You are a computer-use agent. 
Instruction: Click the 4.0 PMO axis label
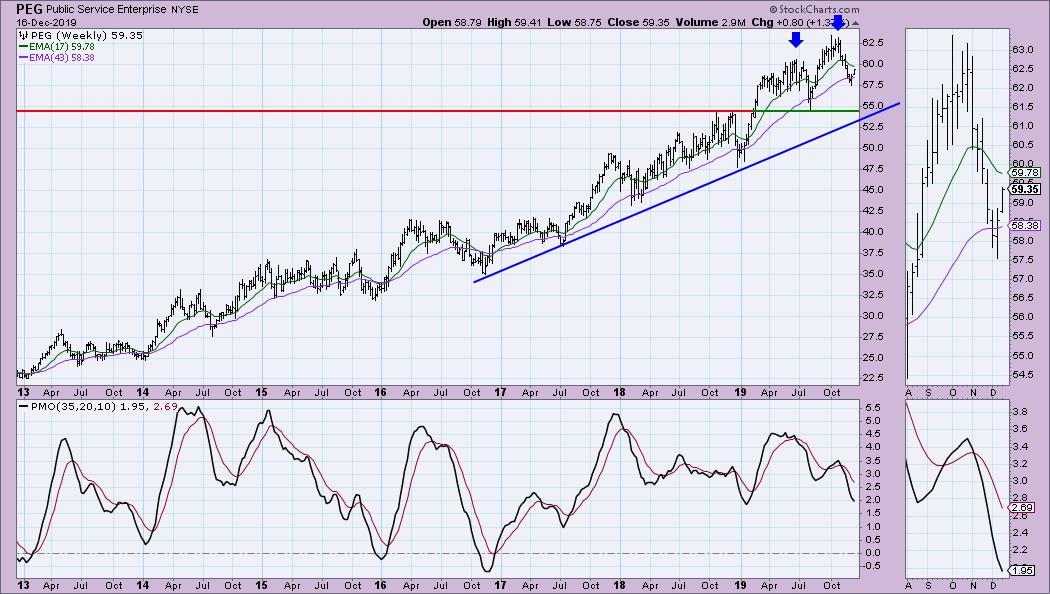(872, 447)
